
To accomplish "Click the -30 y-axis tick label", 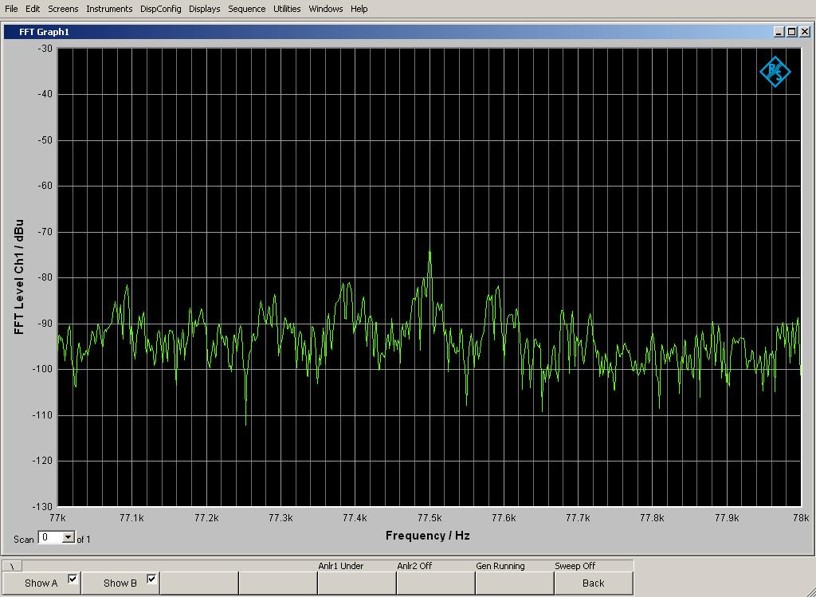I will pos(45,48).
